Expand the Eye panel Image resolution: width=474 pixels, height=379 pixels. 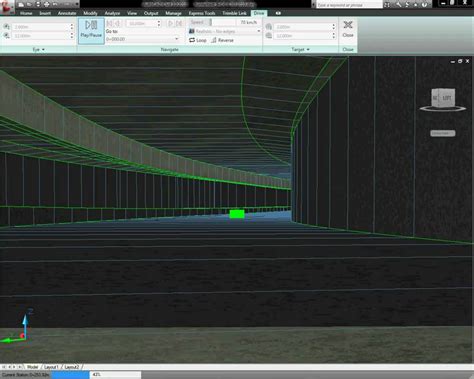click(x=39, y=49)
